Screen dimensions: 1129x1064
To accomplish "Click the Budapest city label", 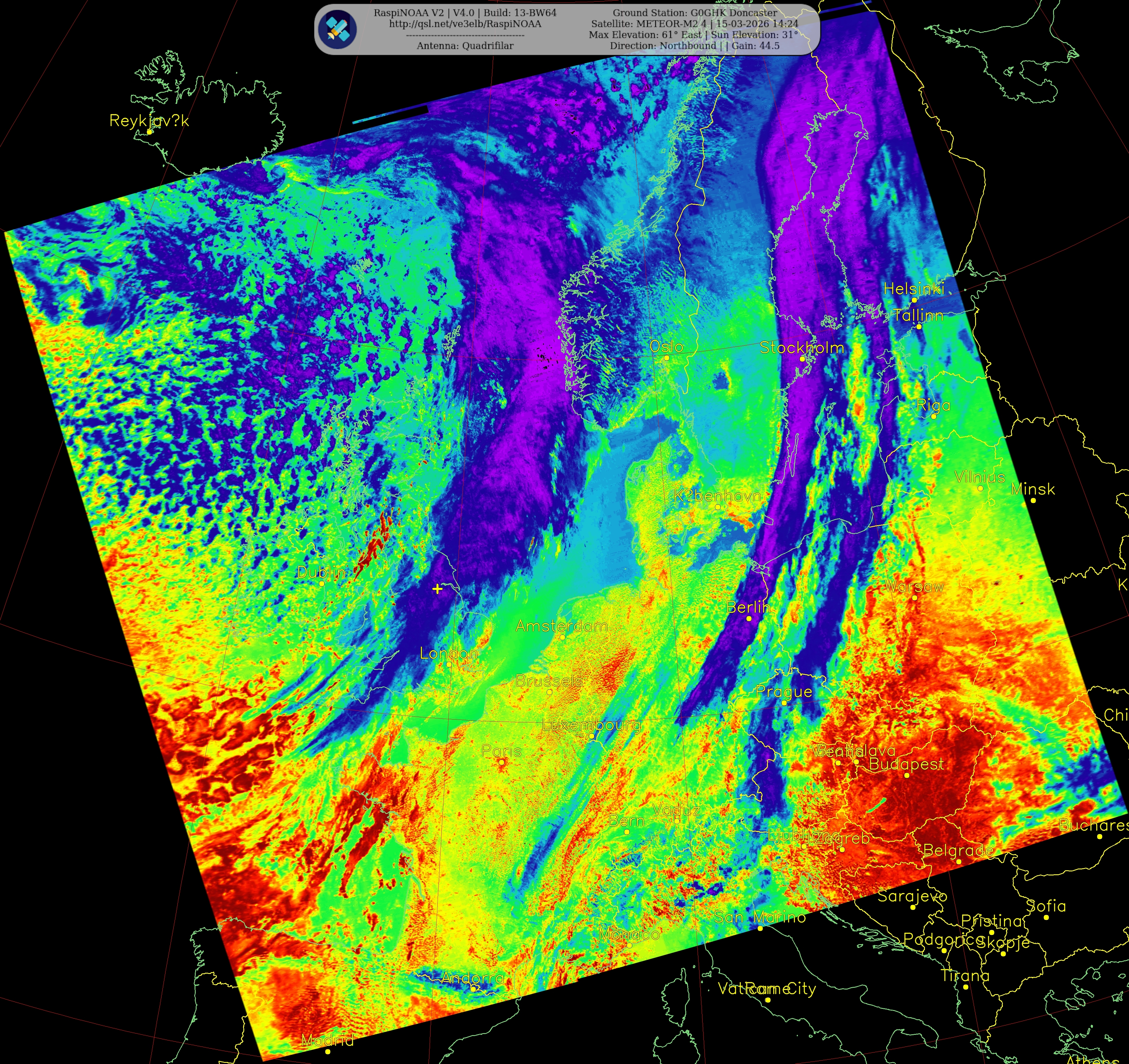I will click(906, 764).
